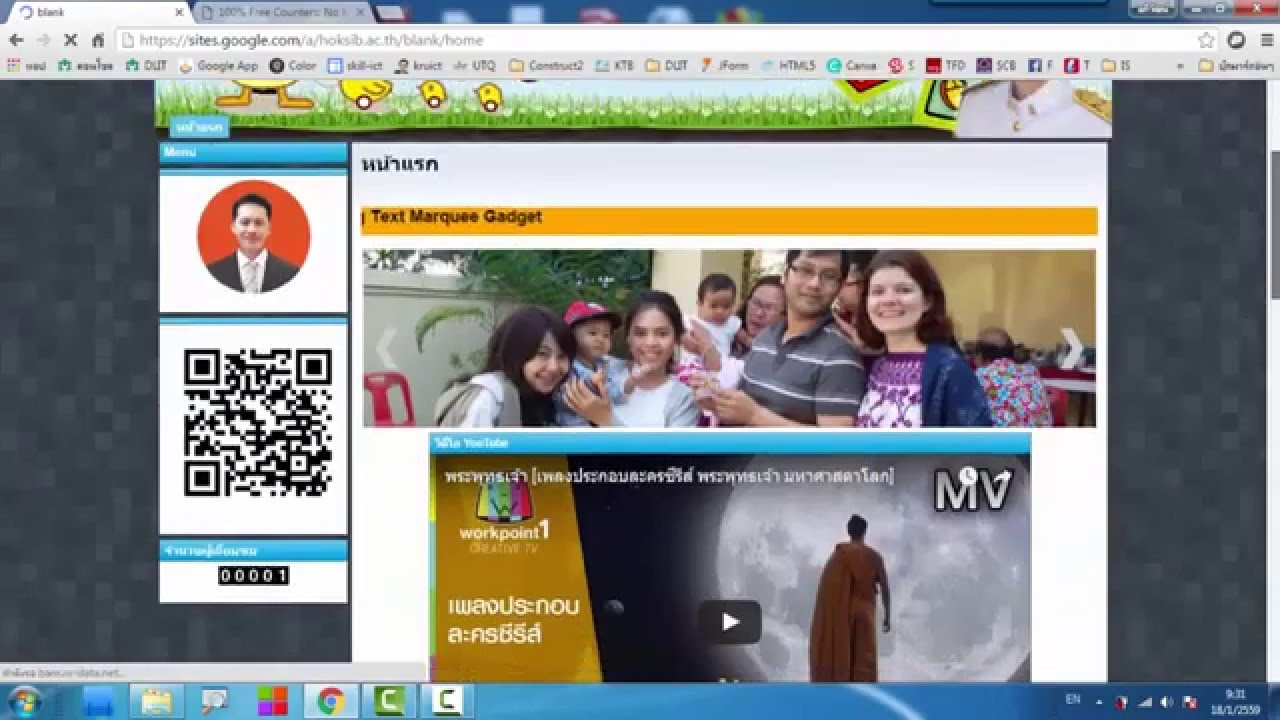Play the YouTube video
Viewport: 1280px width, 720px height.
730,622
